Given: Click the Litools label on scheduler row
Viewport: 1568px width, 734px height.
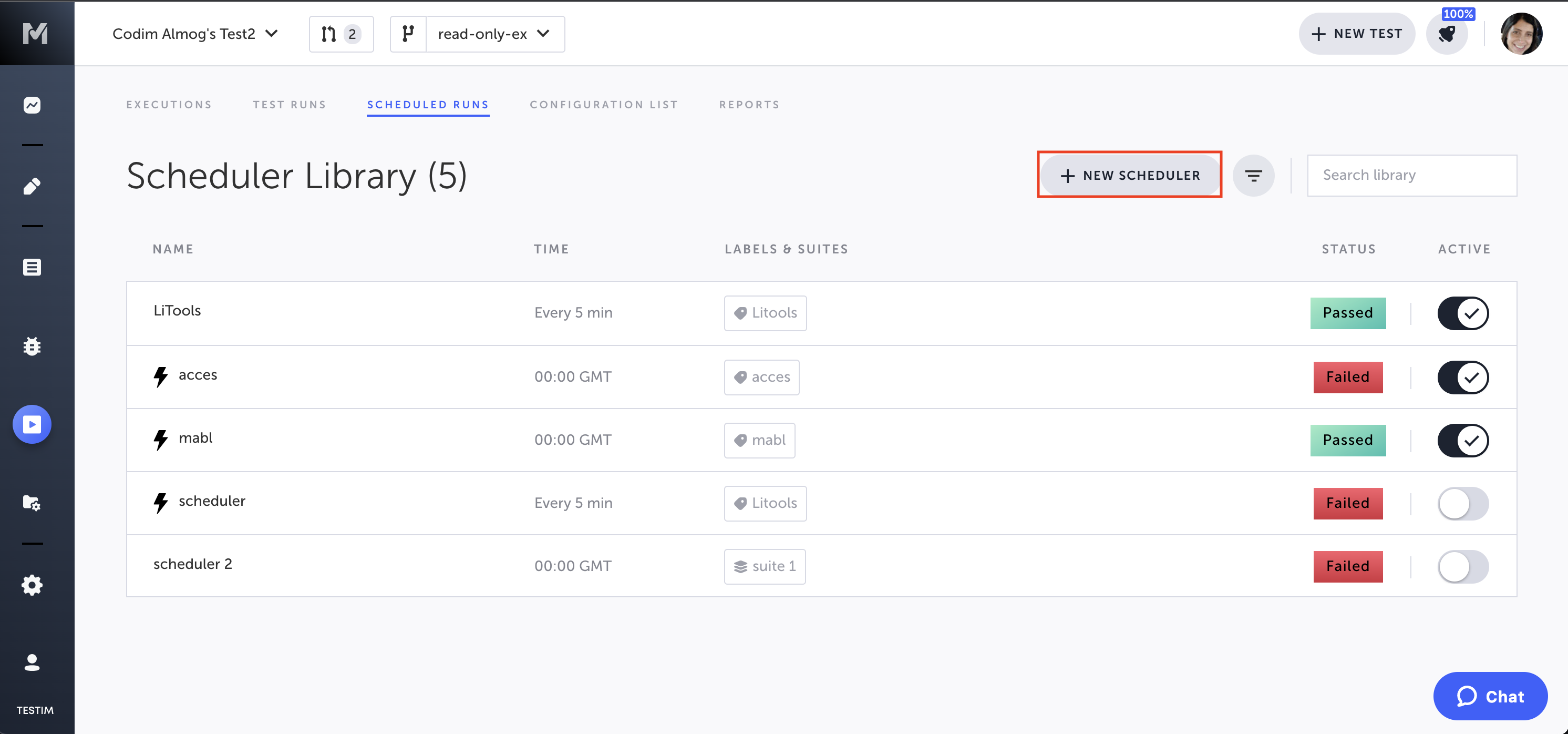Looking at the screenshot, I should 765,503.
